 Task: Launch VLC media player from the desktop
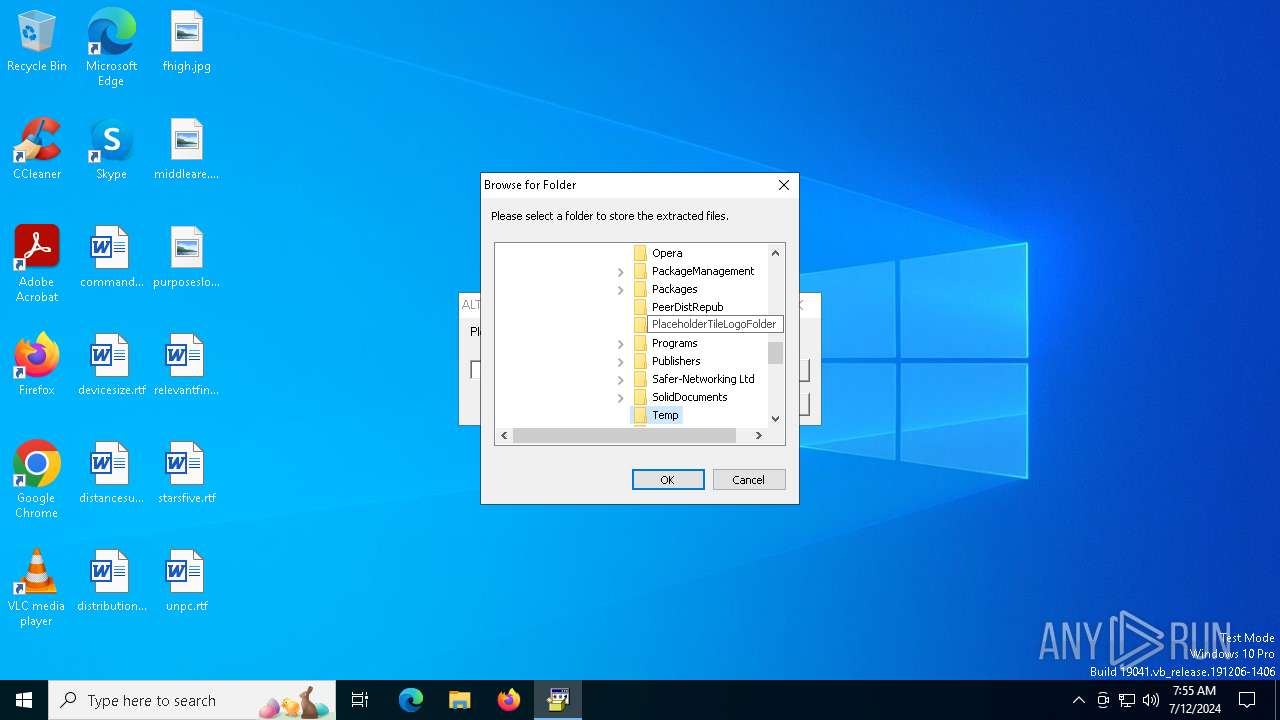(37, 588)
